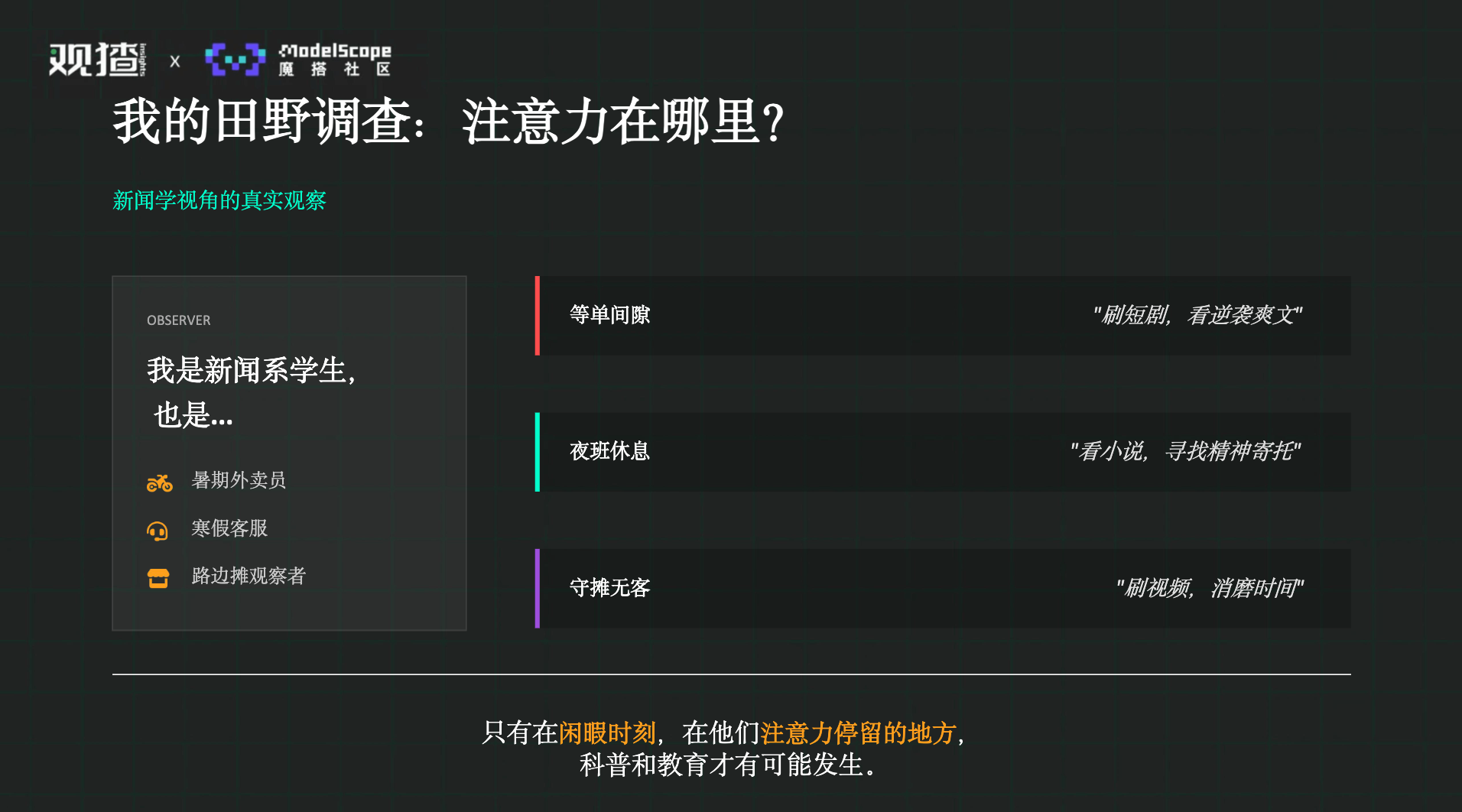
Task: Click the 观猹 Insights logo
Action: click(x=97, y=60)
